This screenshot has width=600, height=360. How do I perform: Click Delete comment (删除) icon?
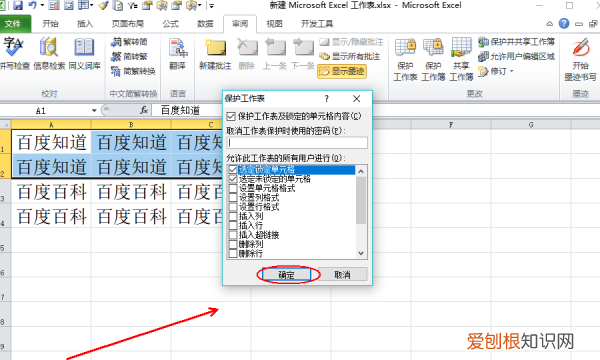pos(247,54)
